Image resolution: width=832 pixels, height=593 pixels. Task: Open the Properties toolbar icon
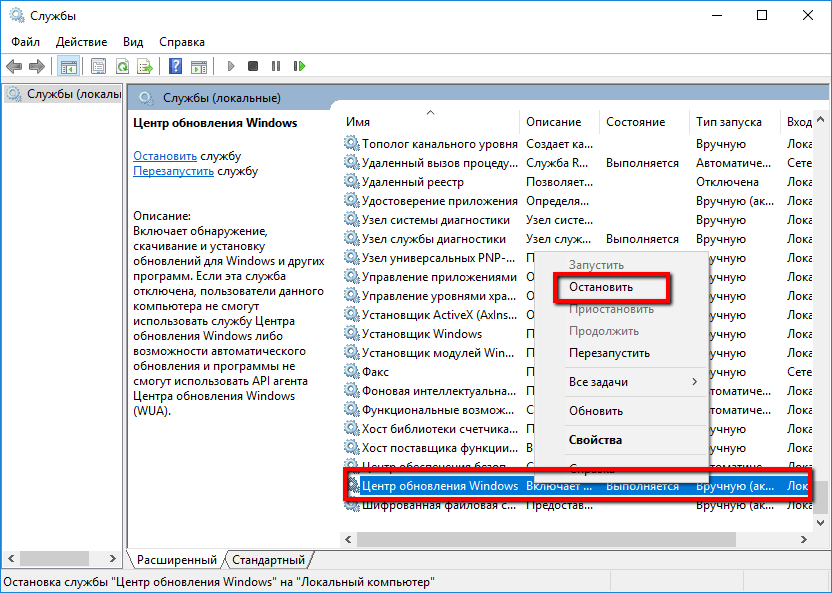click(x=98, y=66)
